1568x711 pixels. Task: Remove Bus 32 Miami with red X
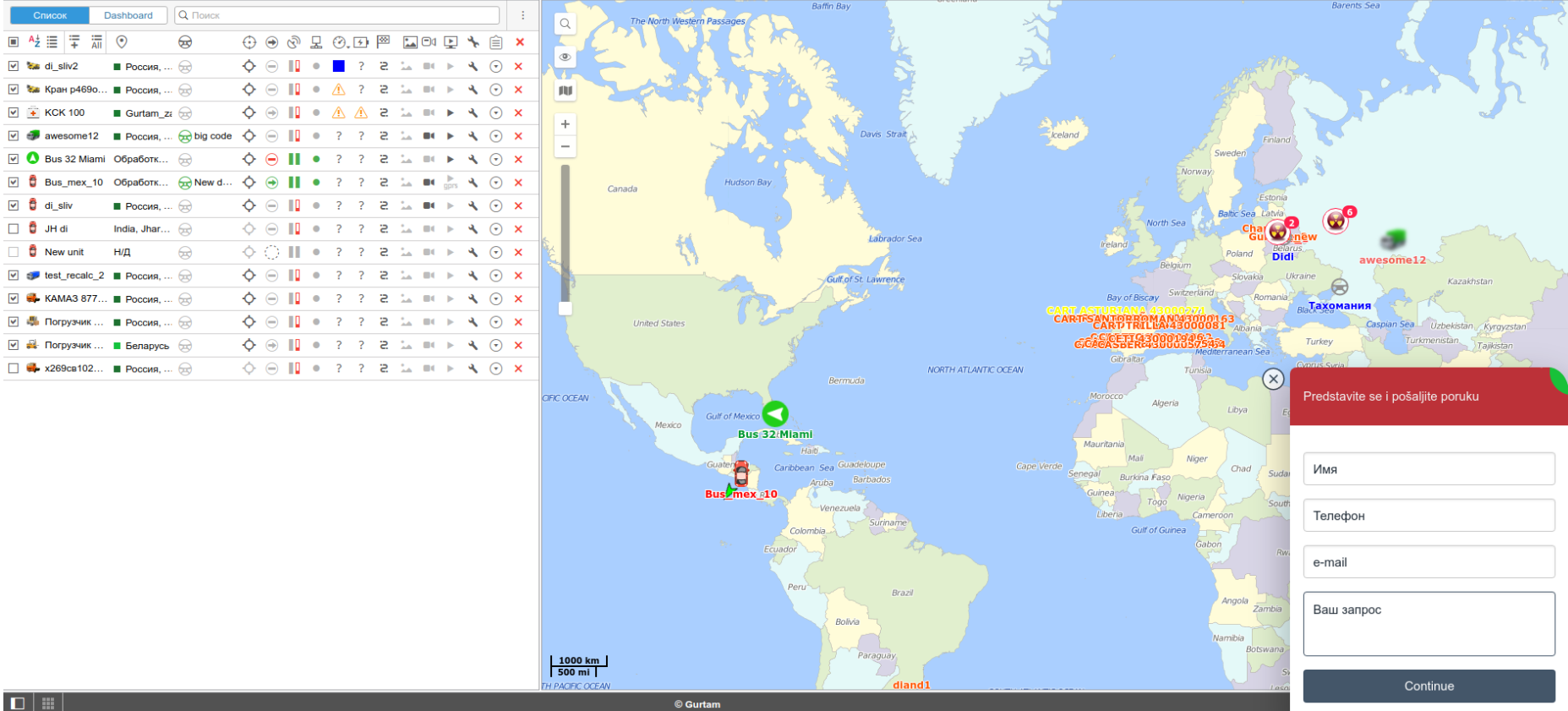coord(519,159)
